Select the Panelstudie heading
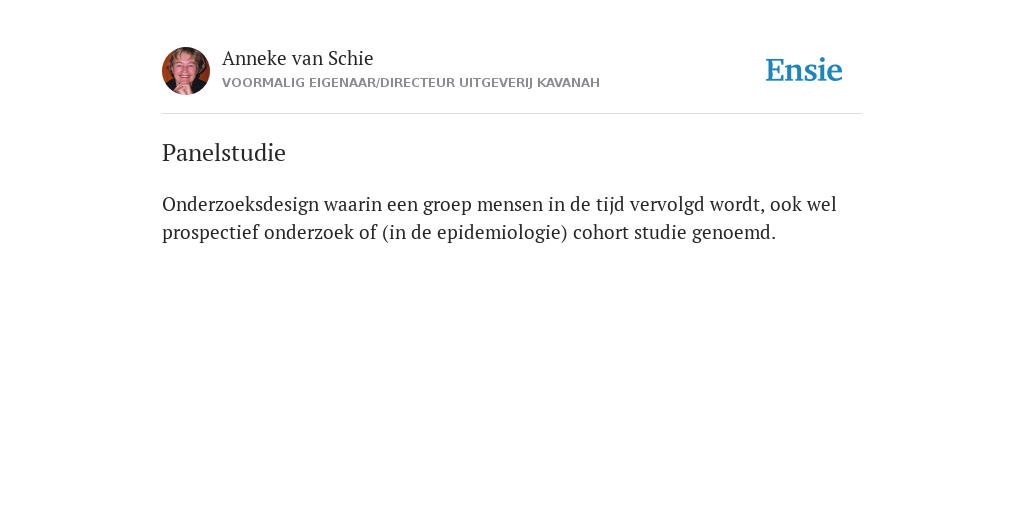The width and height of the screenshot is (1024, 512). point(224,153)
